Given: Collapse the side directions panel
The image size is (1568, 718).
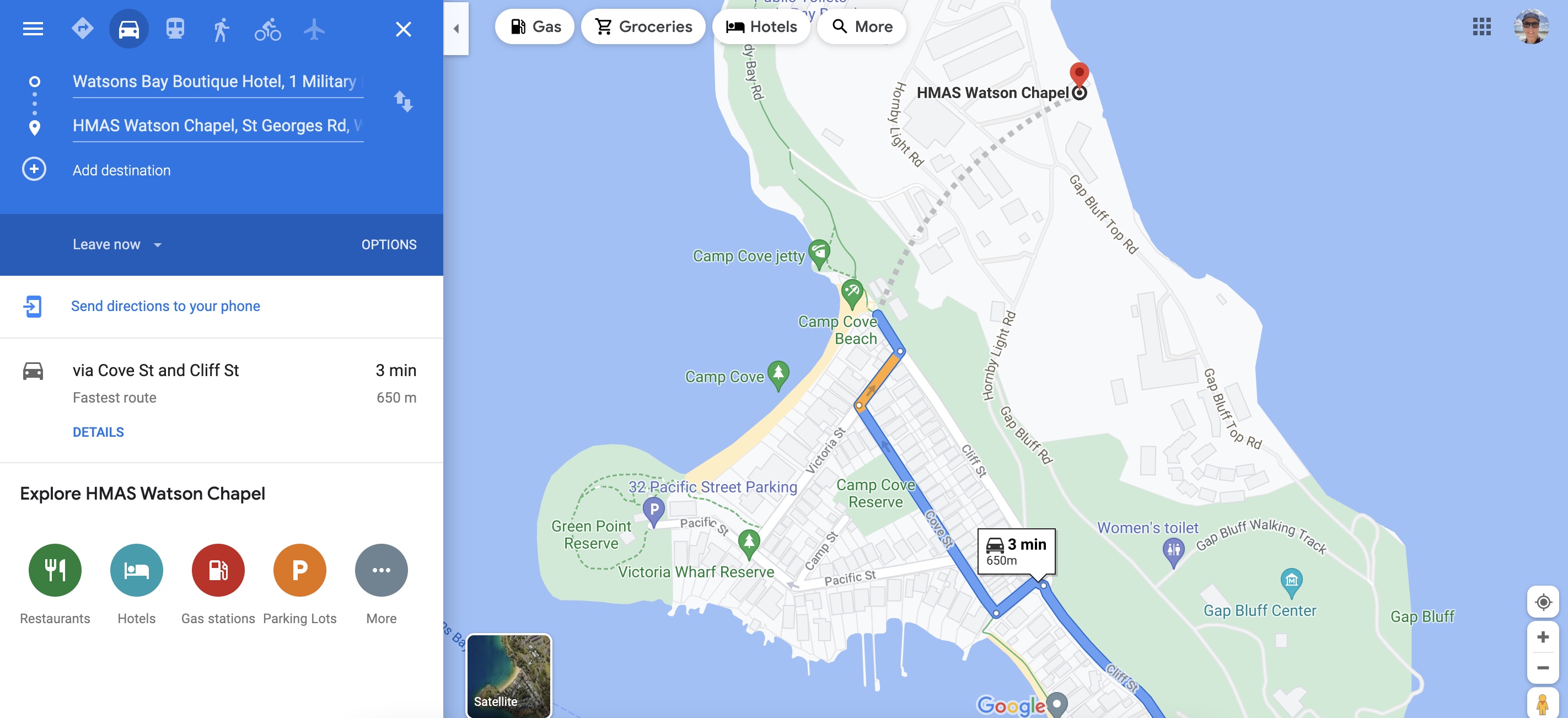Looking at the screenshot, I should click(456, 29).
